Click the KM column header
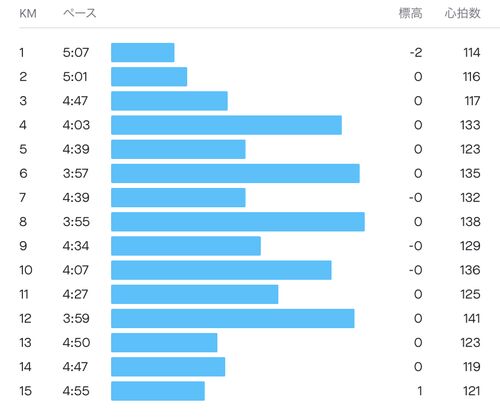The height and width of the screenshot is (417, 500). 28,14
